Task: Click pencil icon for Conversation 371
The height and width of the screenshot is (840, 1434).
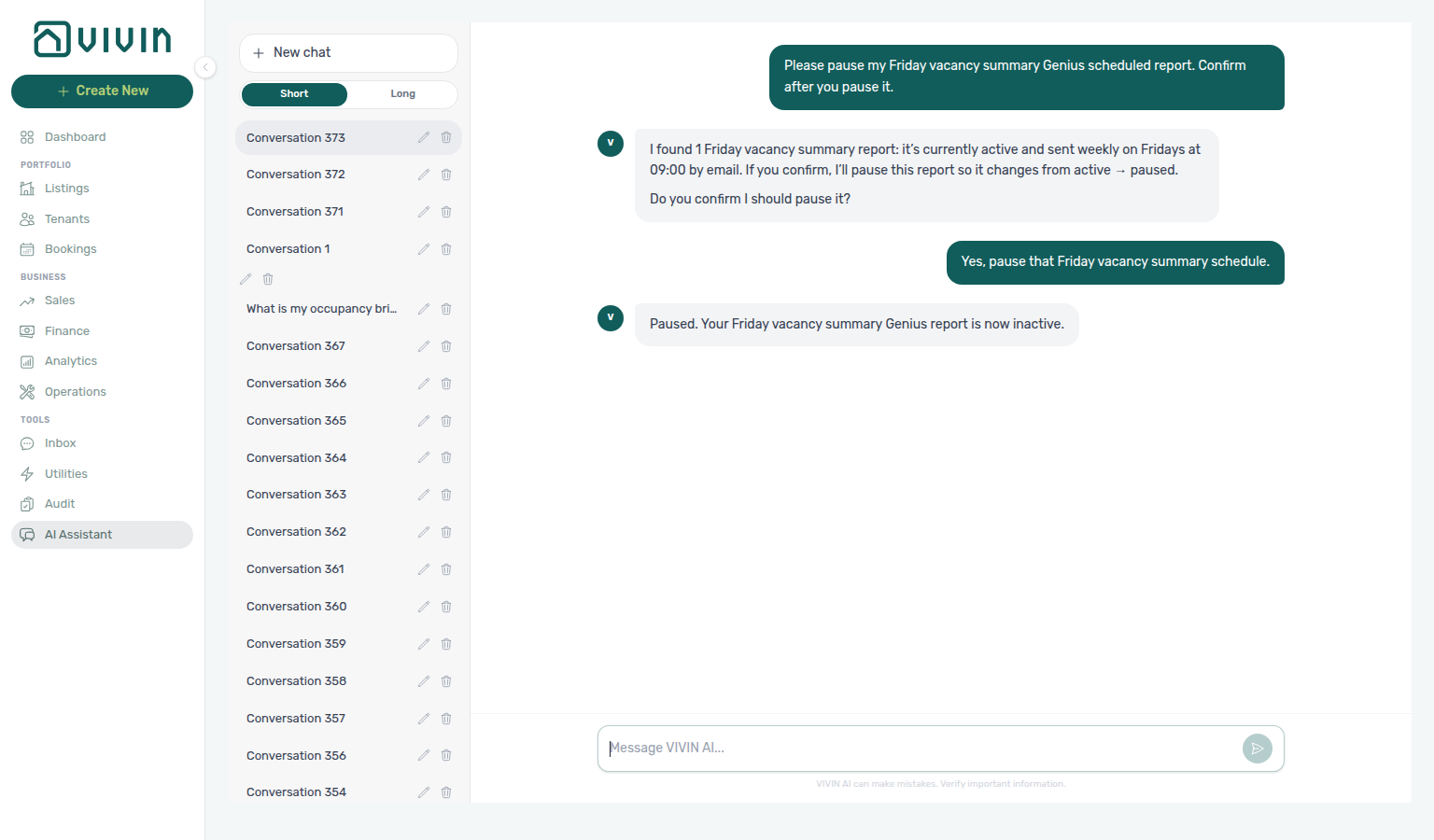Action: [x=424, y=212]
